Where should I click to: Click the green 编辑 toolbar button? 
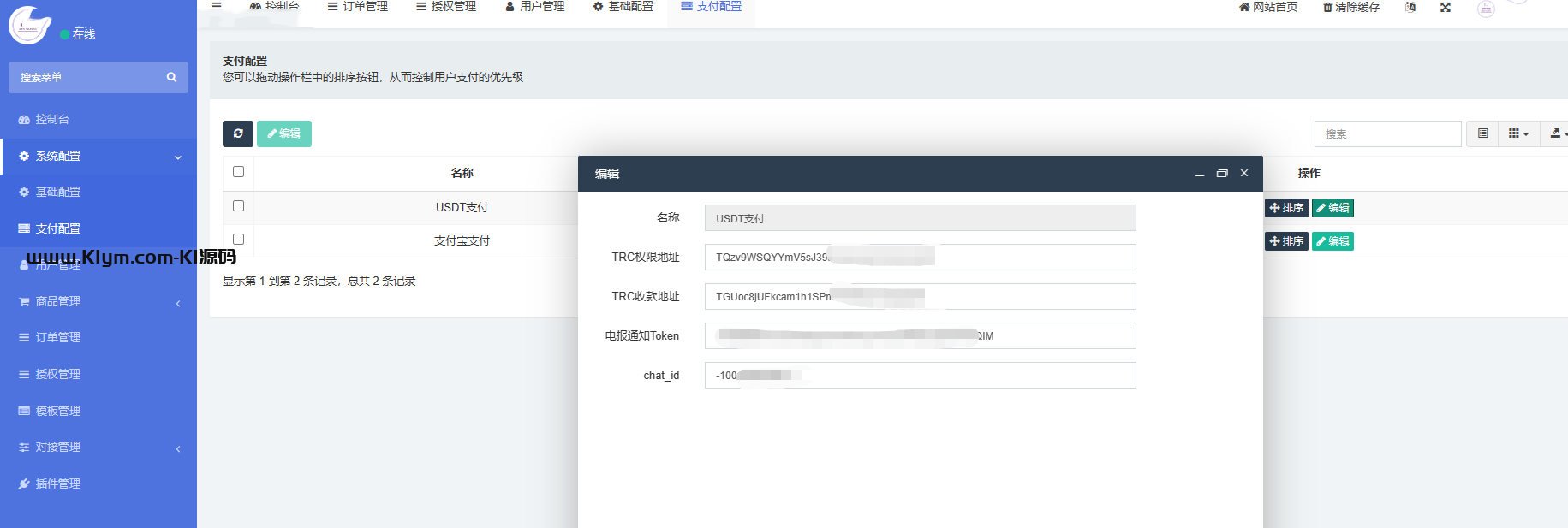(x=284, y=133)
